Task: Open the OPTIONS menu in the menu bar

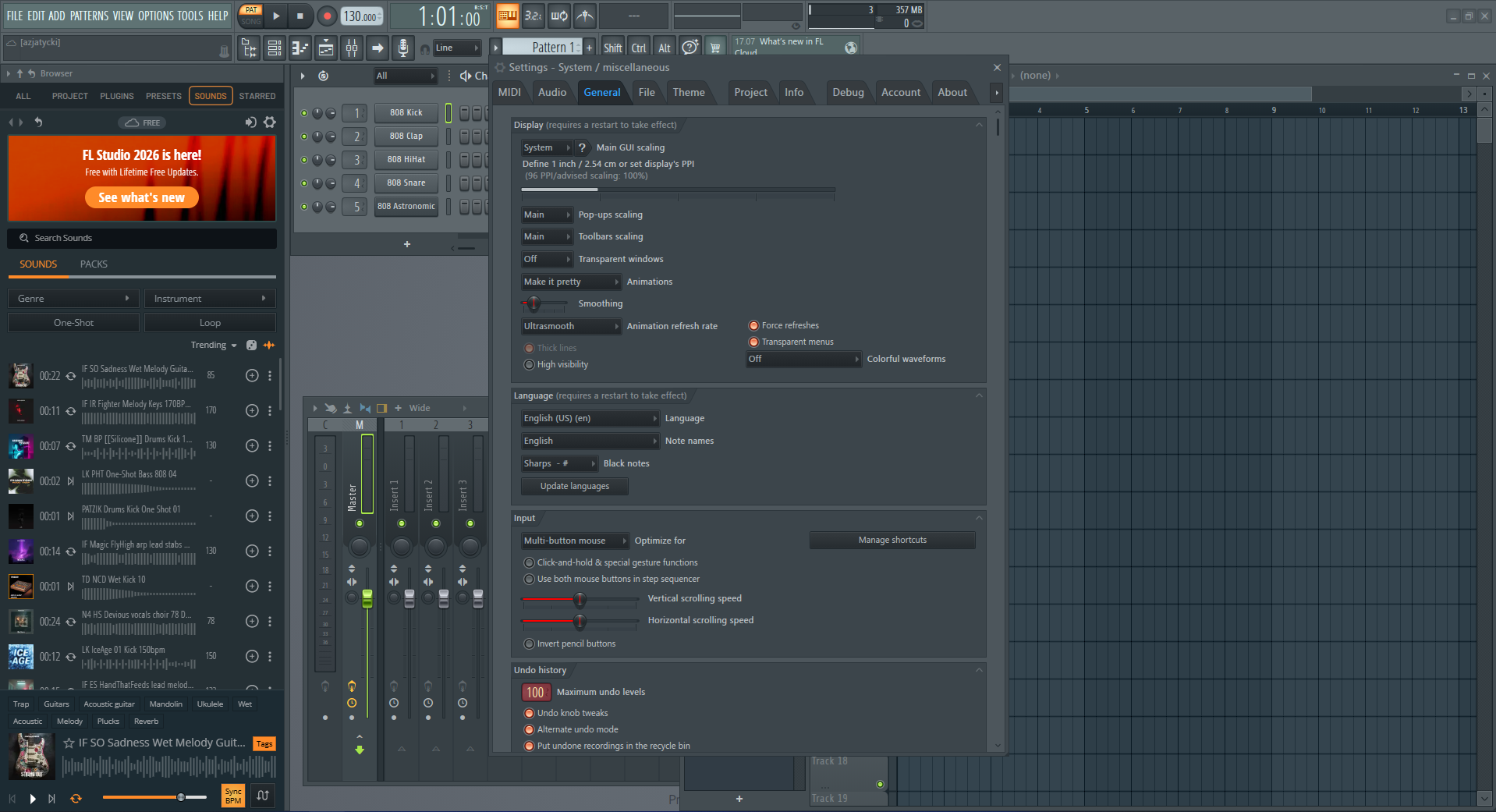Action: pyautogui.click(x=156, y=16)
